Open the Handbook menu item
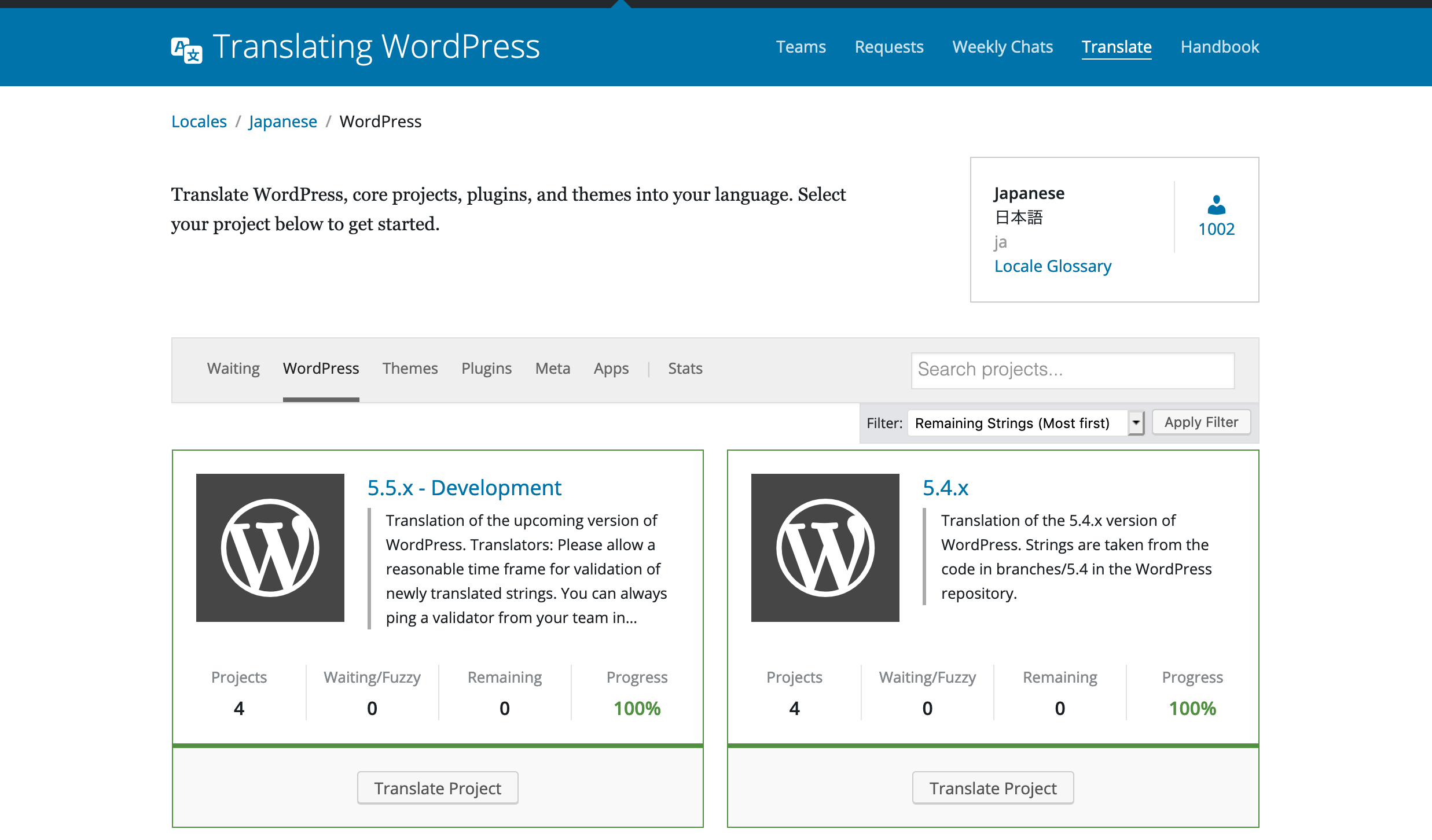 [x=1220, y=47]
